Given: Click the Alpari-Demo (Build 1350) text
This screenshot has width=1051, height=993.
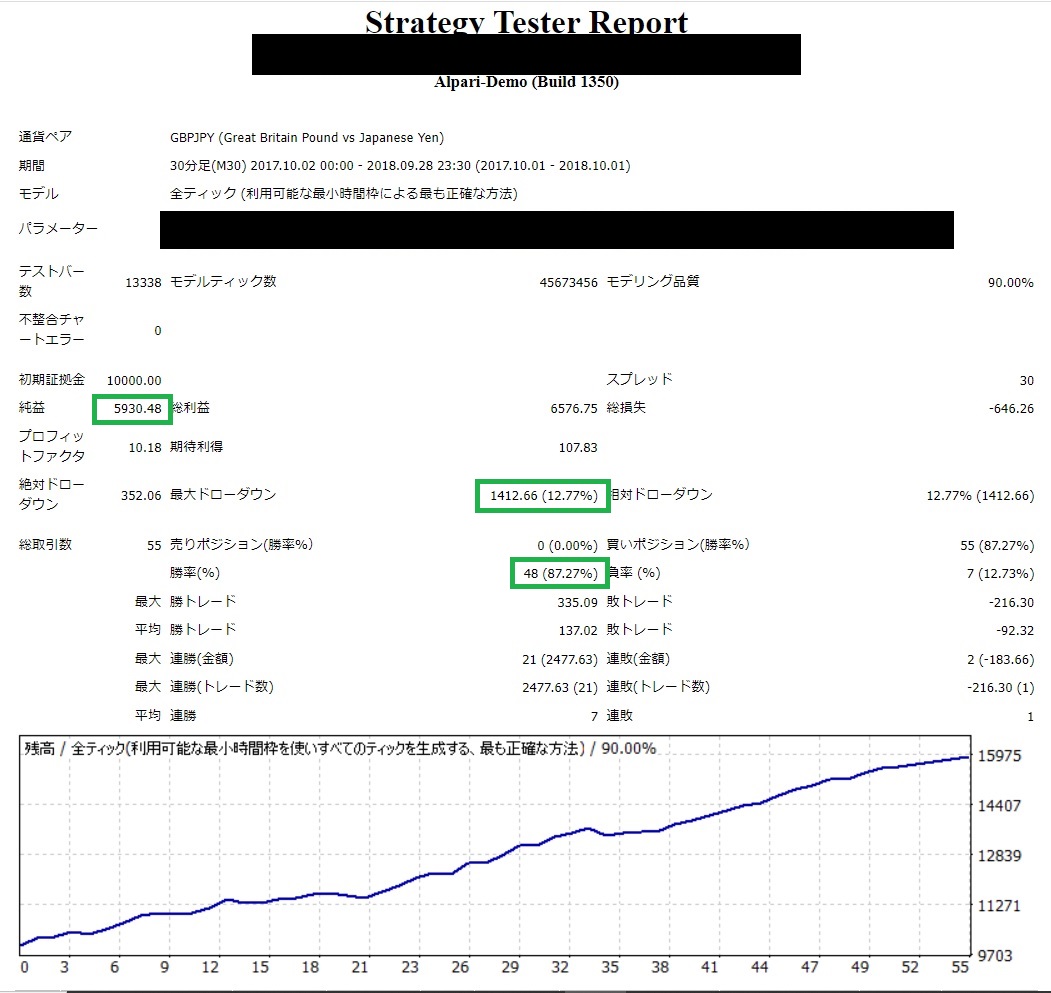Looking at the screenshot, I should tap(526, 82).
